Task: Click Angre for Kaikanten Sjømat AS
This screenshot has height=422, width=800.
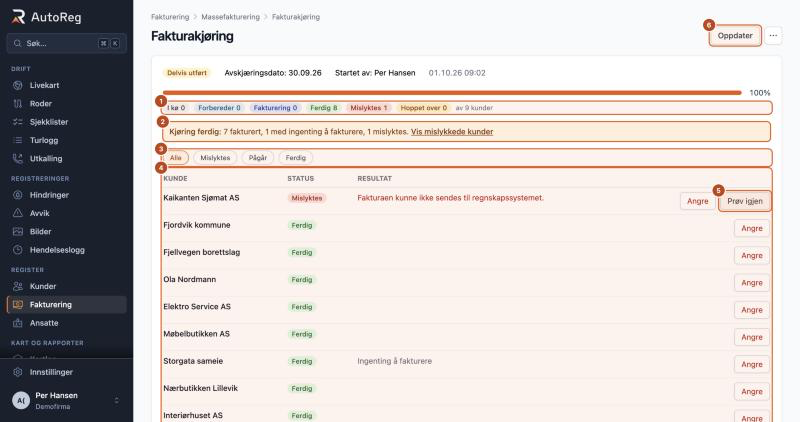Action: pos(697,201)
